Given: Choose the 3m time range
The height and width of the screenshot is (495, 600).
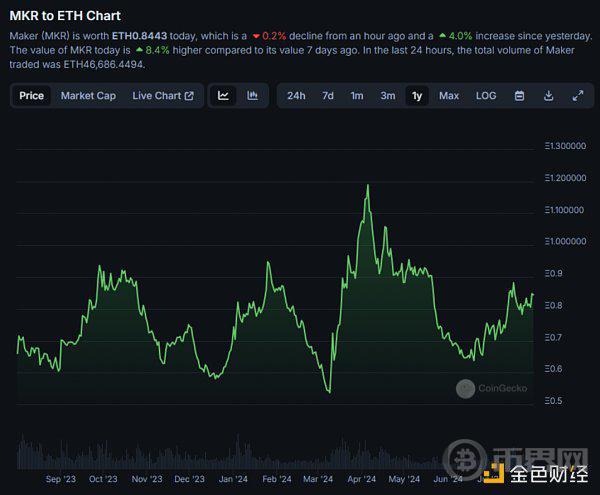Looking at the screenshot, I should pyautogui.click(x=387, y=96).
